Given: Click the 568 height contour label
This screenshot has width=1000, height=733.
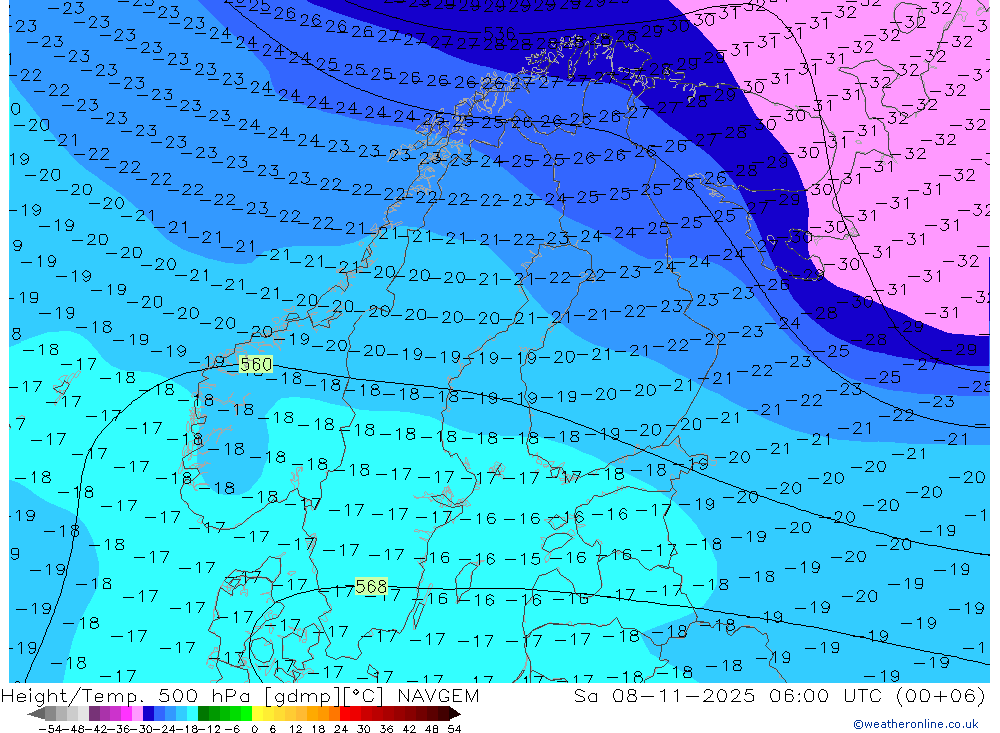Looking at the screenshot, I should pyautogui.click(x=371, y=586).
